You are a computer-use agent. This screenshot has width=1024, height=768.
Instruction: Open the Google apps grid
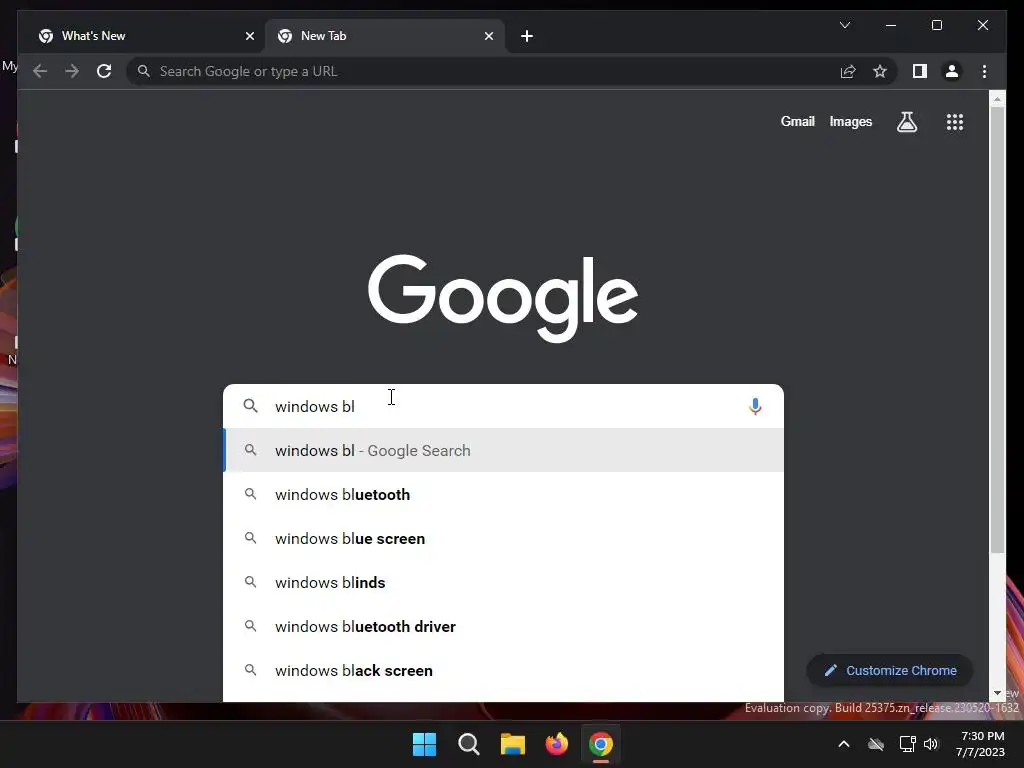(955, 121)
